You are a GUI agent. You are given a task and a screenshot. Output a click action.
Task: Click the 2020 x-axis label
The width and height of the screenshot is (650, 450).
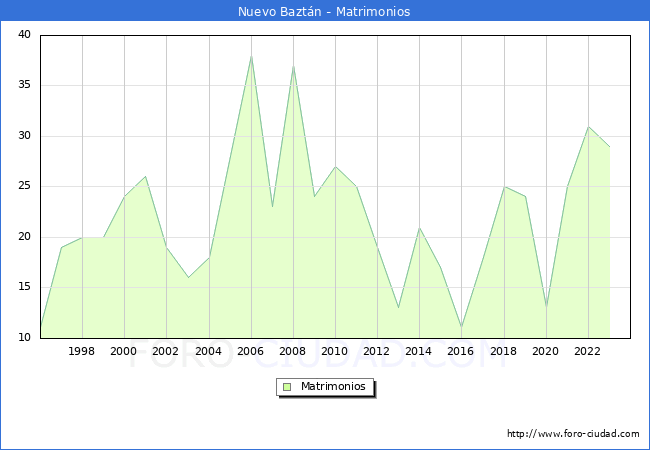(546, 351)
